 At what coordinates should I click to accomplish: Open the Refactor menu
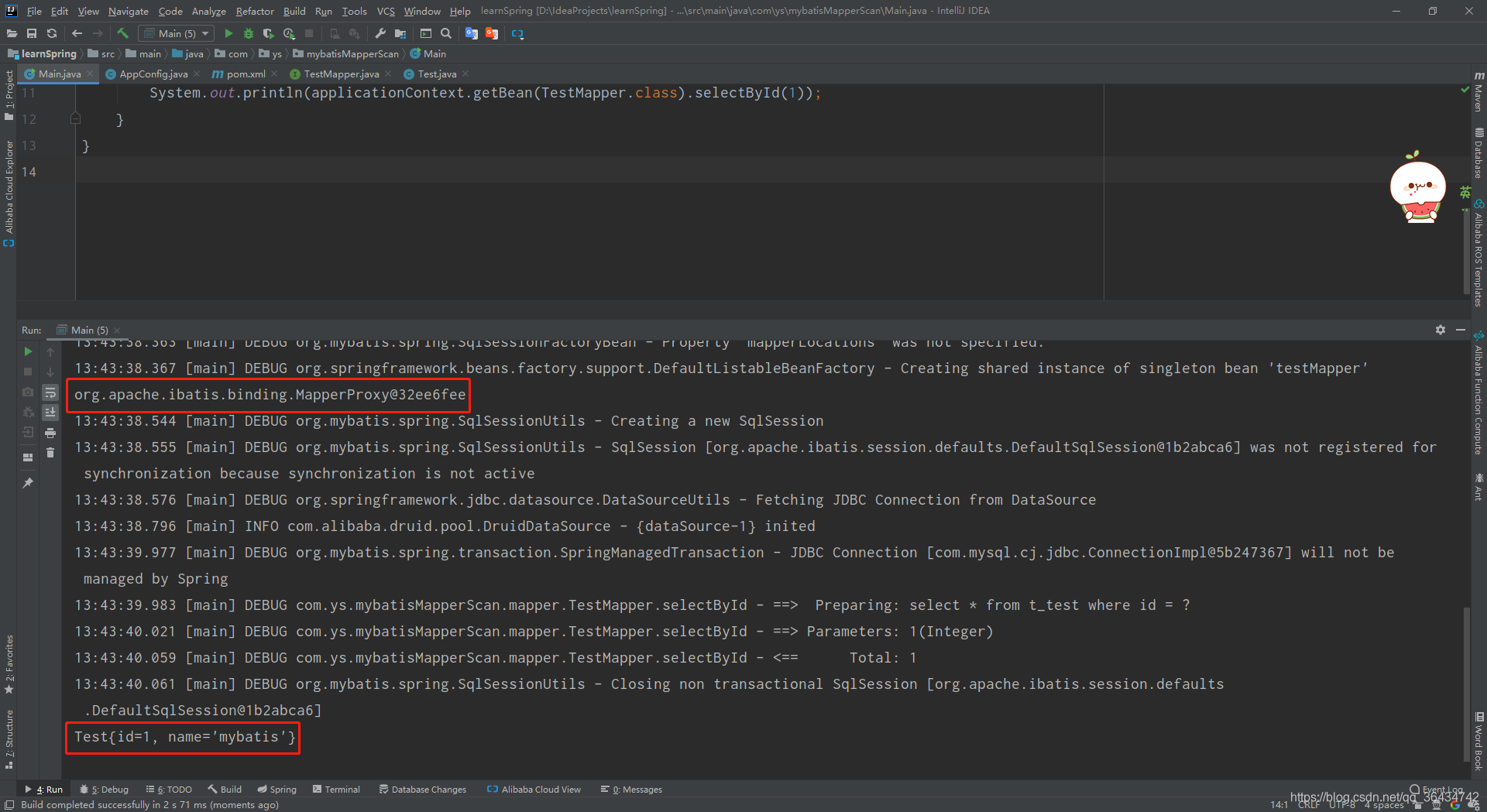(255, 11)
